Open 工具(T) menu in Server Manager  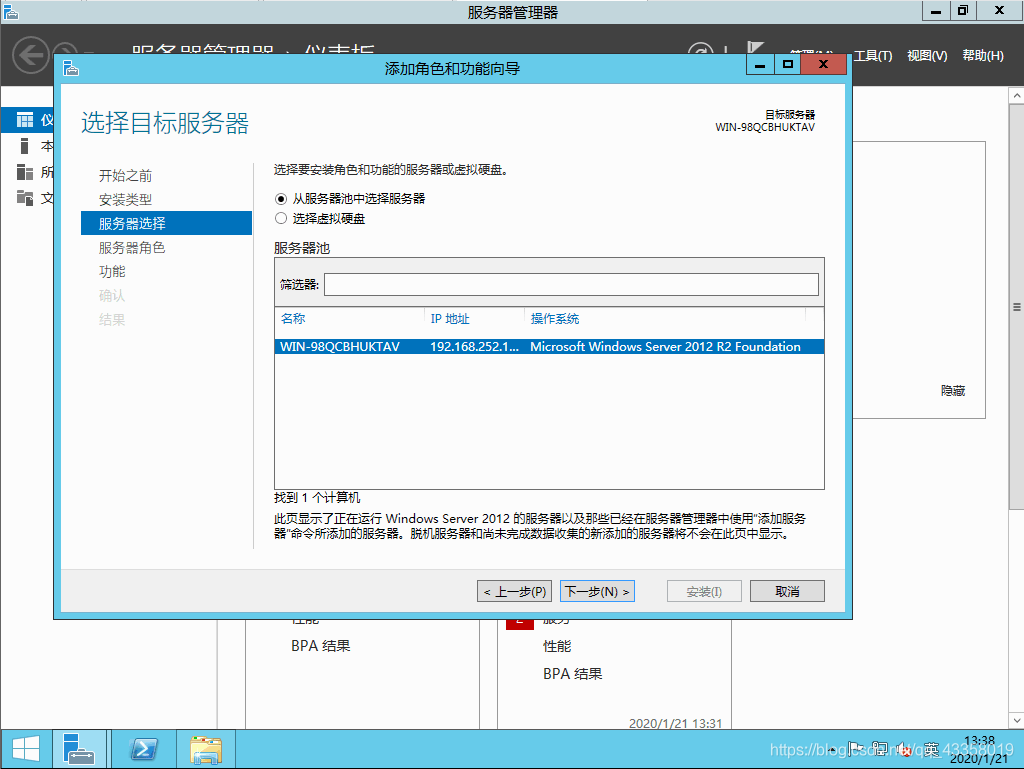[872, 56]
